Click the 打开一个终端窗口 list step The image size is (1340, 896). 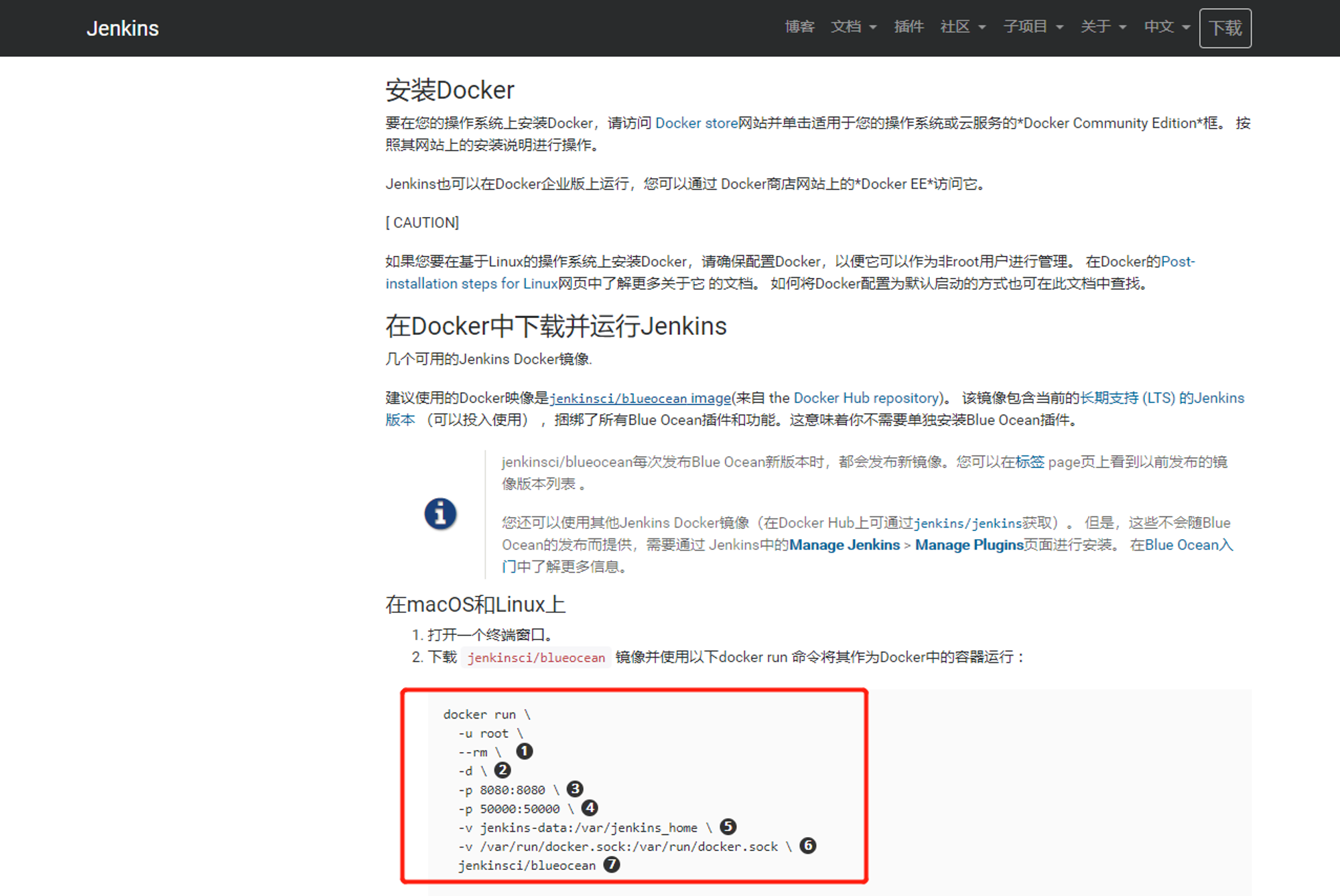coord(490,635)
